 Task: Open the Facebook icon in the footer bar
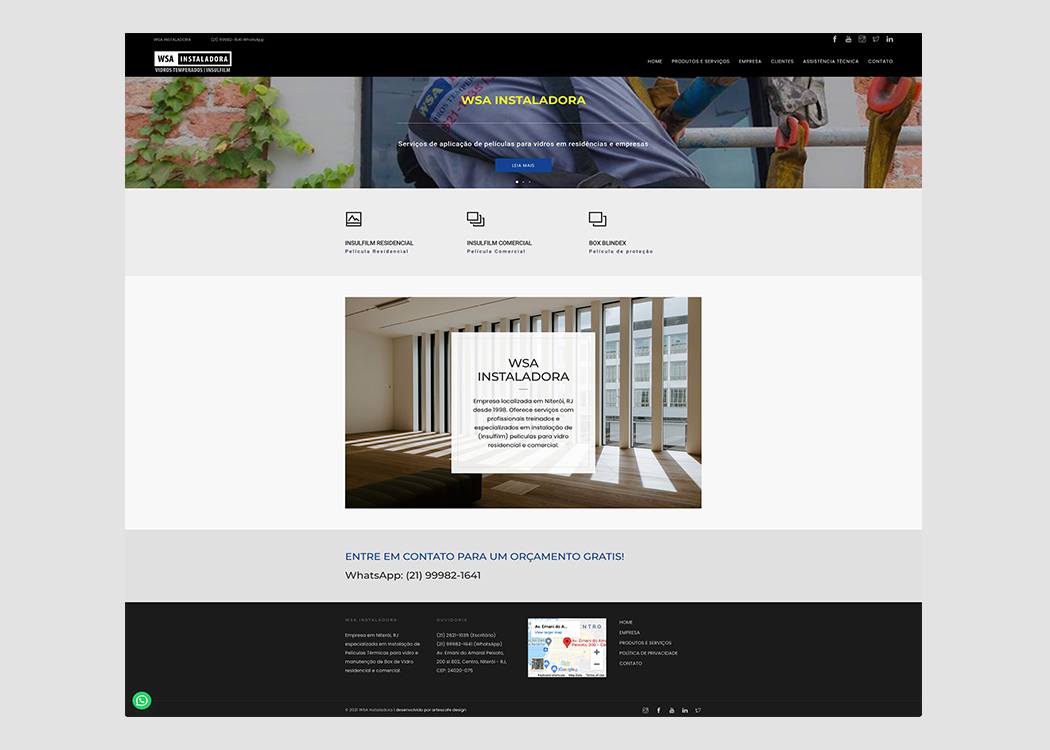coord(659,710)
